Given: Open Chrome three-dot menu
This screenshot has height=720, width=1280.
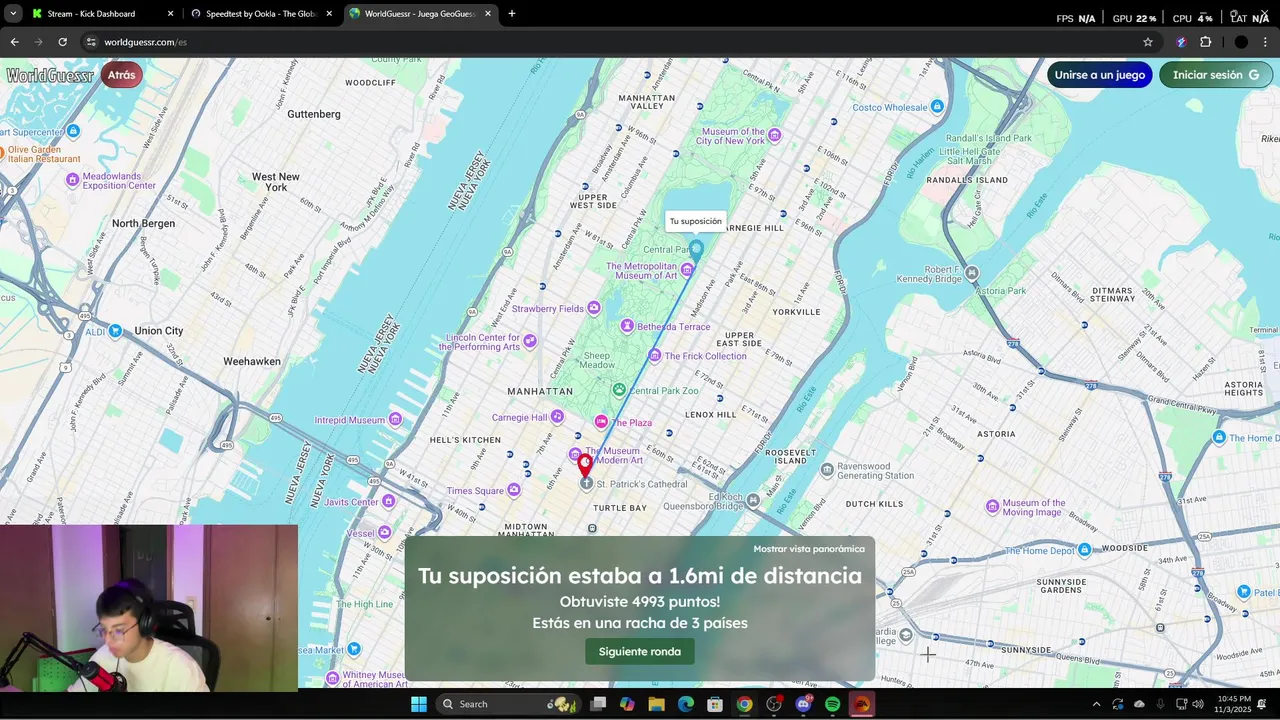Looking at the screenshot, I should click(1266, 42).
